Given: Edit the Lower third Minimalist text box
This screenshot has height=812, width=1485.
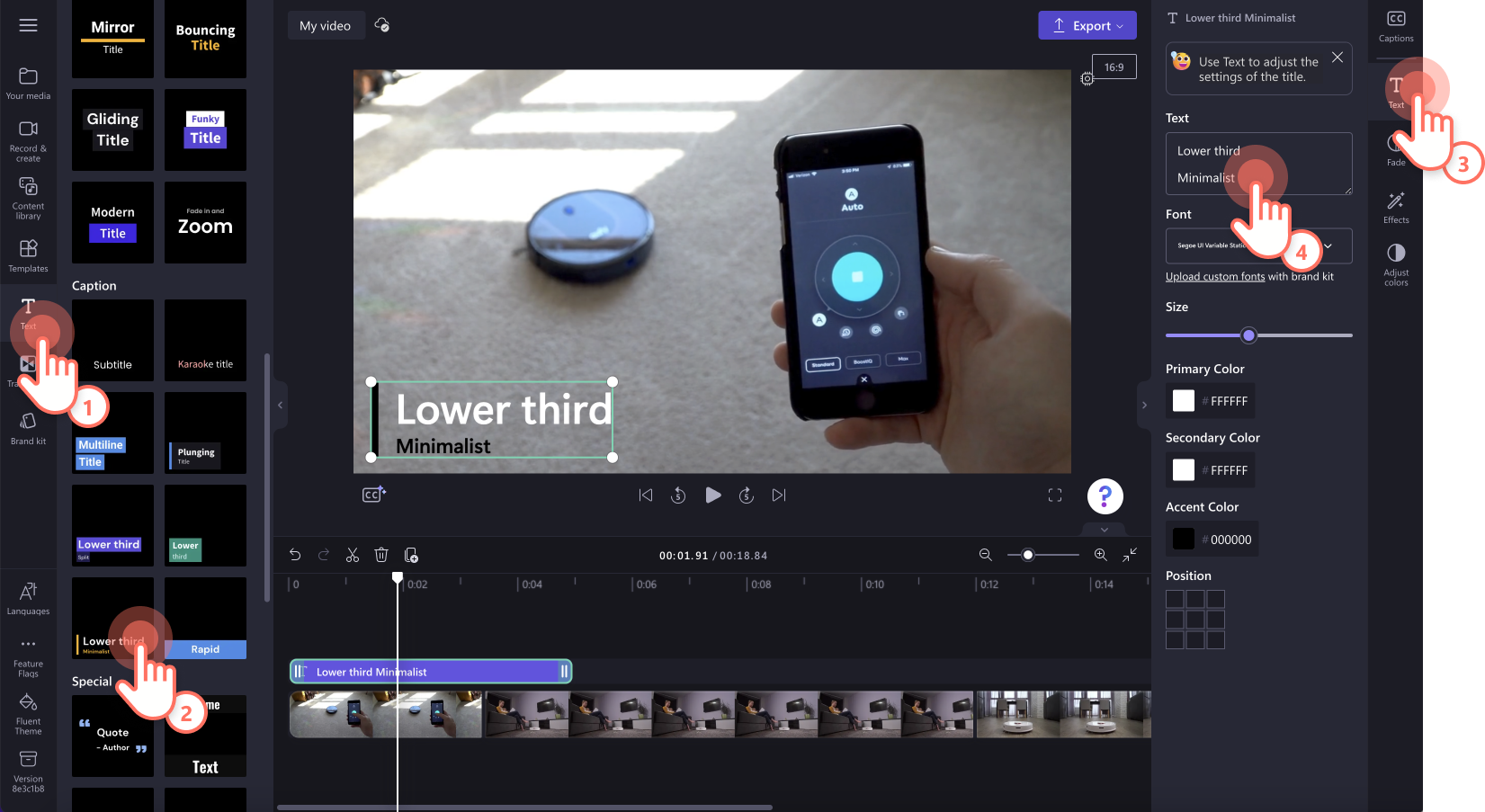Looking at the screenshot, I should click(x=1258, y=164).
